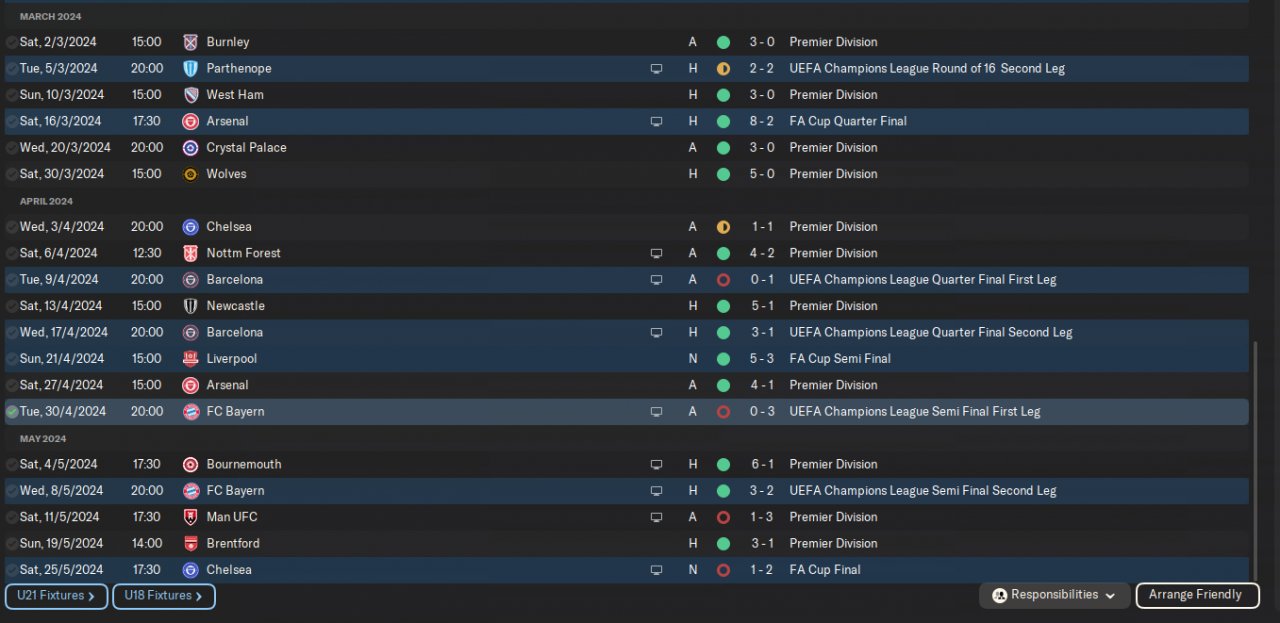Click the Burnley club badge

(191, 42)
